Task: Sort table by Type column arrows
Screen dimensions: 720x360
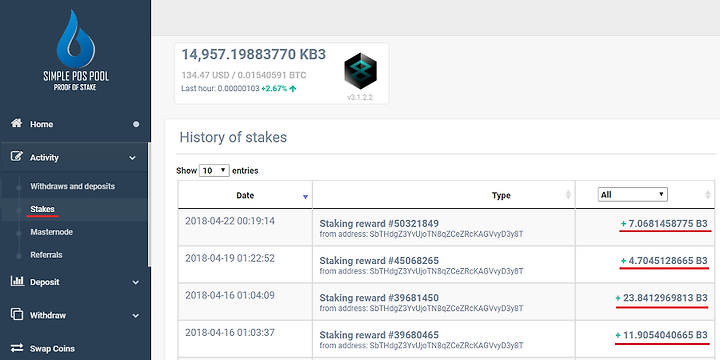Action: point(568,195)
